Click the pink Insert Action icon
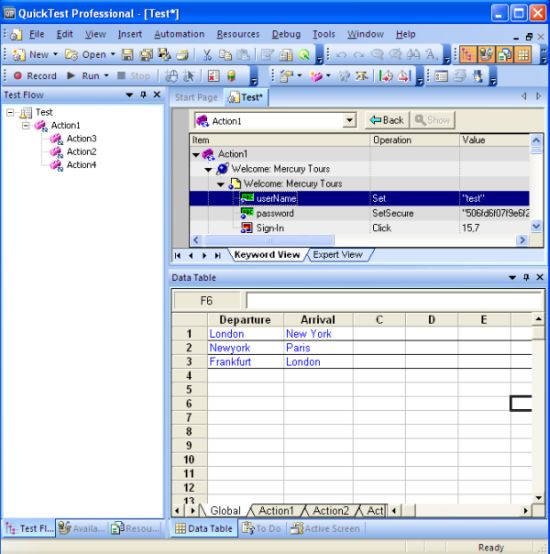The height and width of the screenshot is (554, 550). tap(316, 76)
